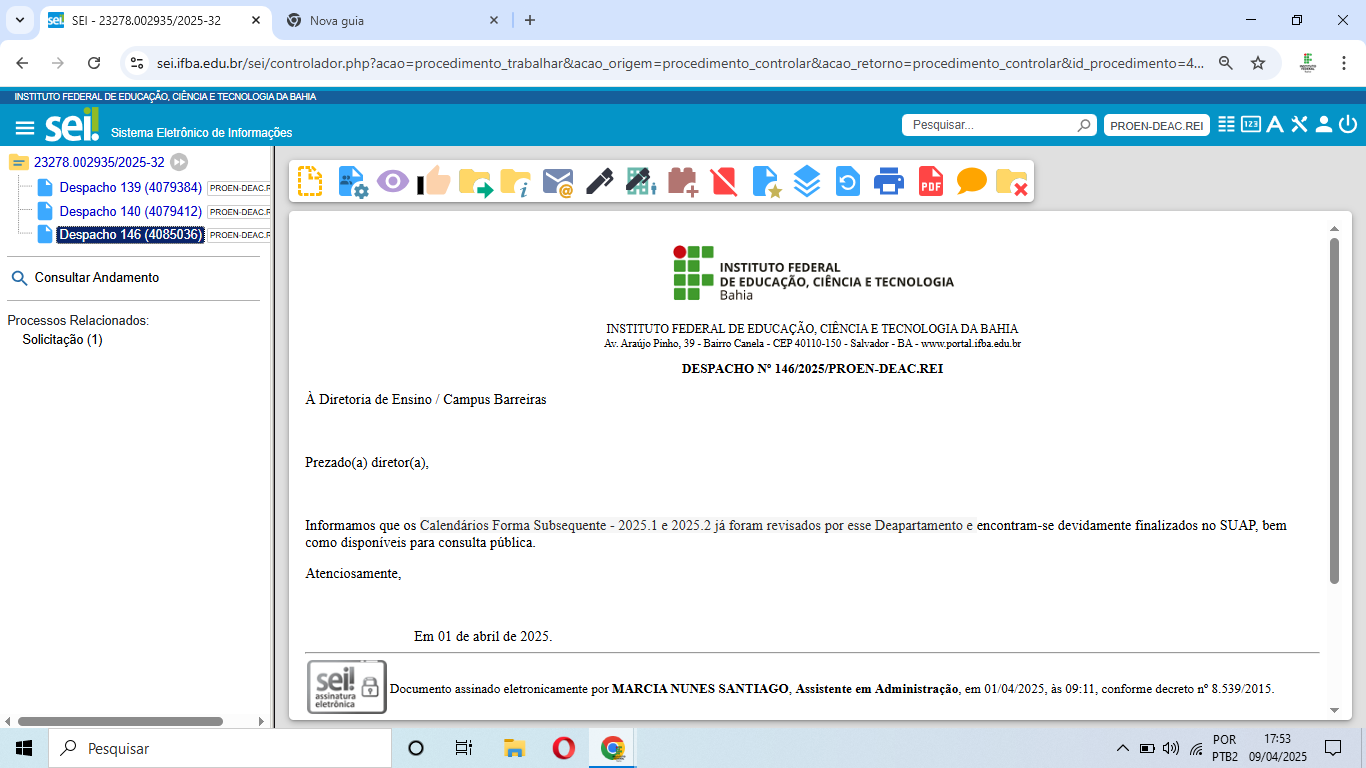Go back with browser back arrow
This screenshot has width=1366, height=768.
[22, 63]
